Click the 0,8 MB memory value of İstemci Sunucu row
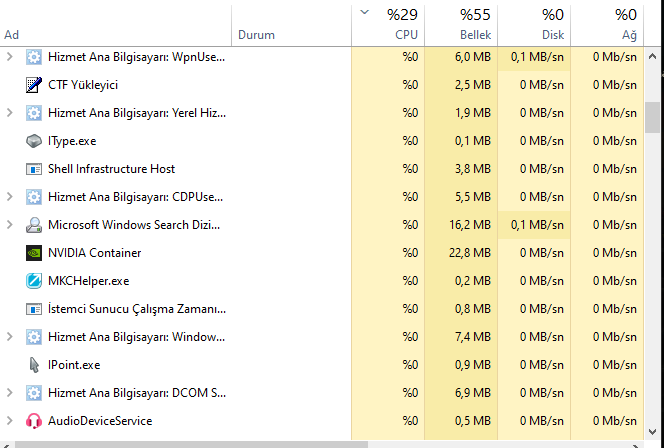664x448 pixels. tap(473, 309)
